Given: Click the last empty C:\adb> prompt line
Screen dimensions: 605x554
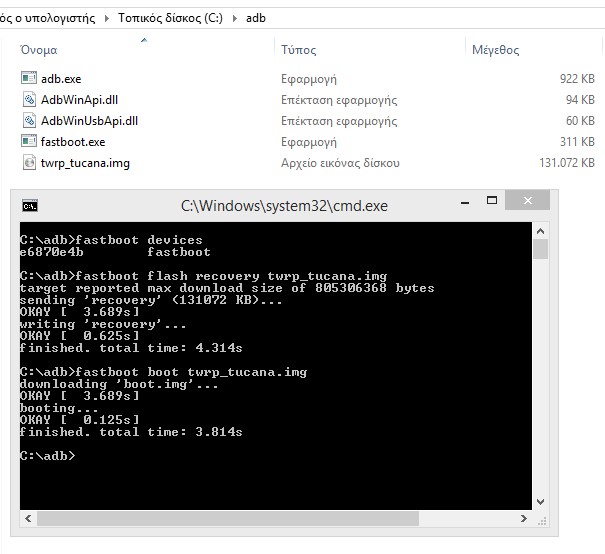Looking at the screenshot, I should [x=48, y=456].
